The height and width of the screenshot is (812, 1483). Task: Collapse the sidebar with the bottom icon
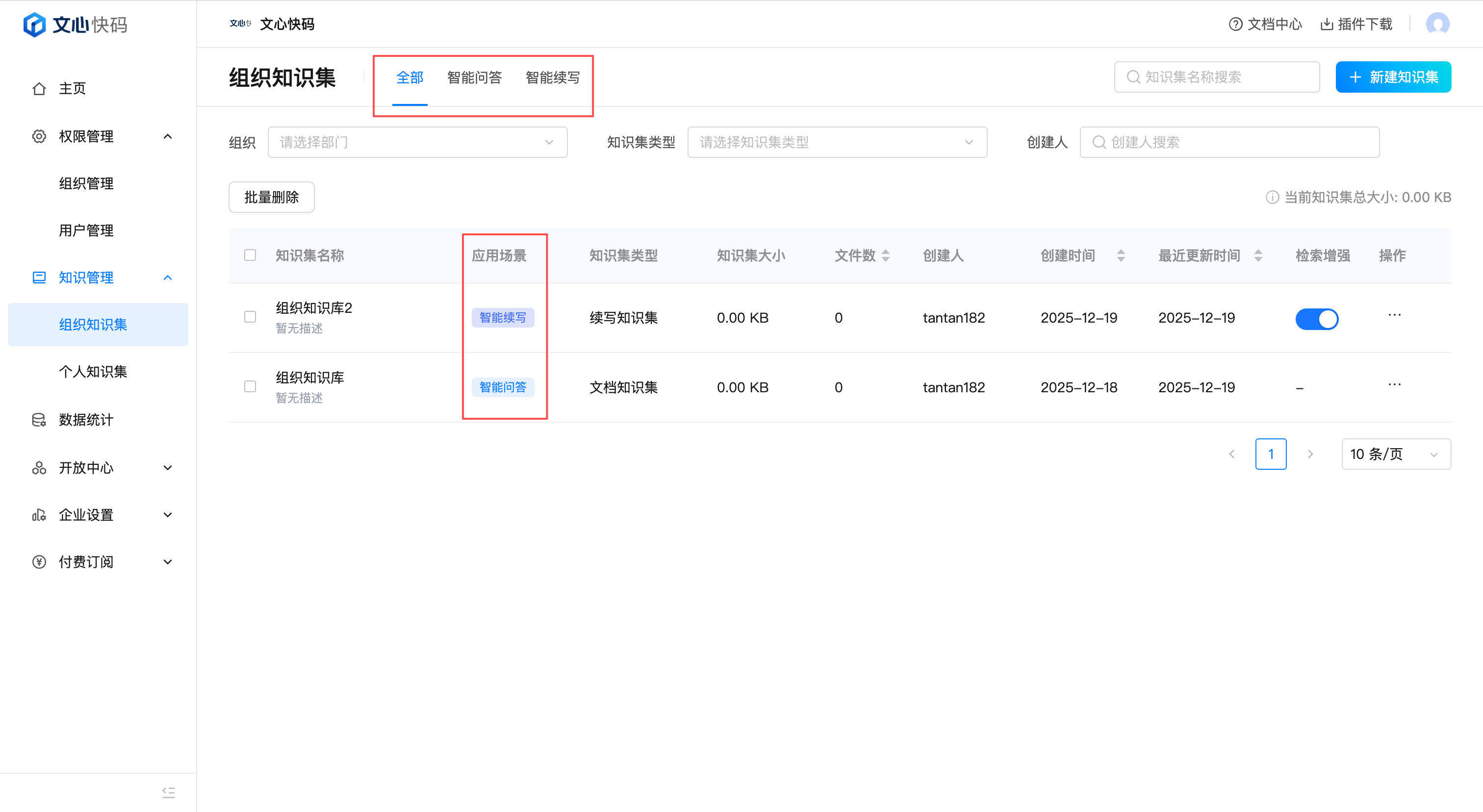tap(168, 792)
